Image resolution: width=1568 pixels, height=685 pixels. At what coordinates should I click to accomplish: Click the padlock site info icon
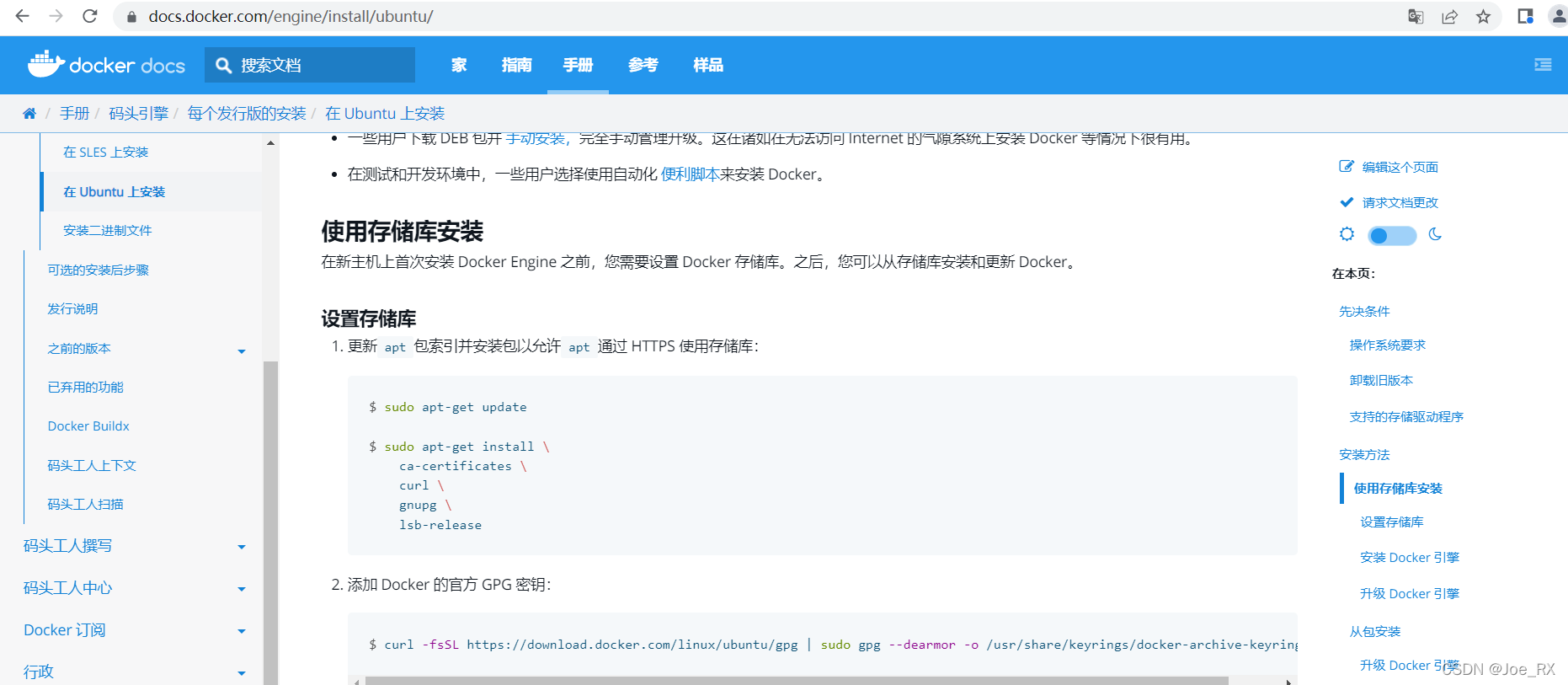(131, 17)
